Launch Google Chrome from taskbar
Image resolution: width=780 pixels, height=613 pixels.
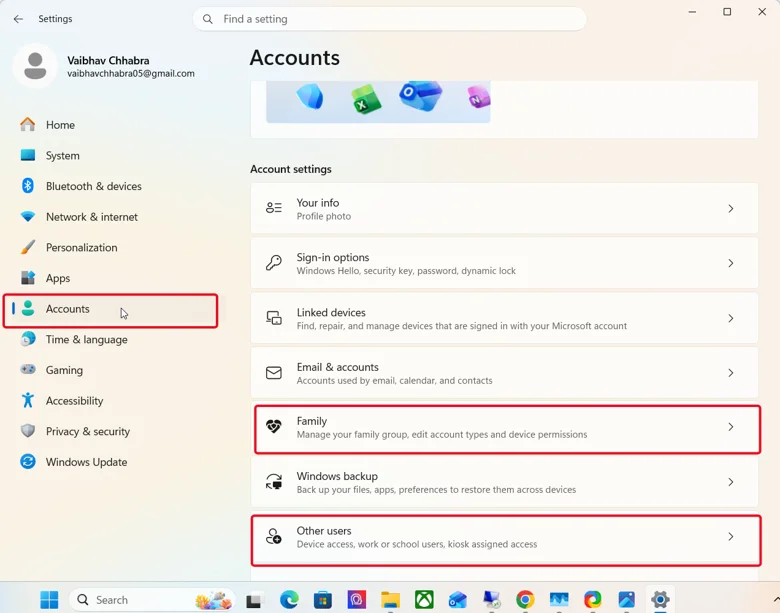tap(525, 600)
